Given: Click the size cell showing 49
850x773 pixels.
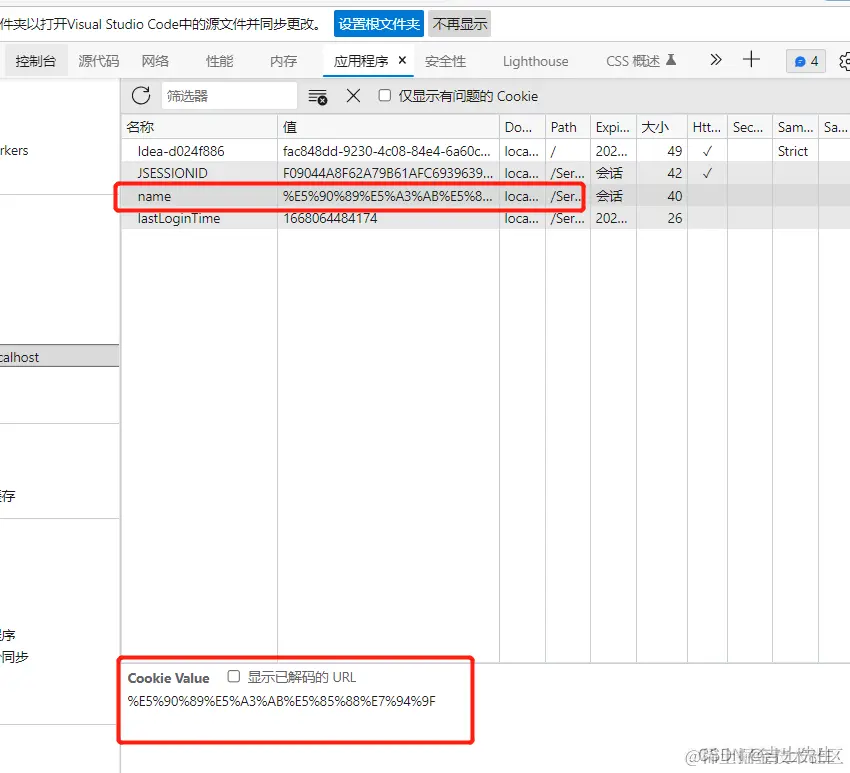Looking at the screenshot, I should tap(662, 151).
